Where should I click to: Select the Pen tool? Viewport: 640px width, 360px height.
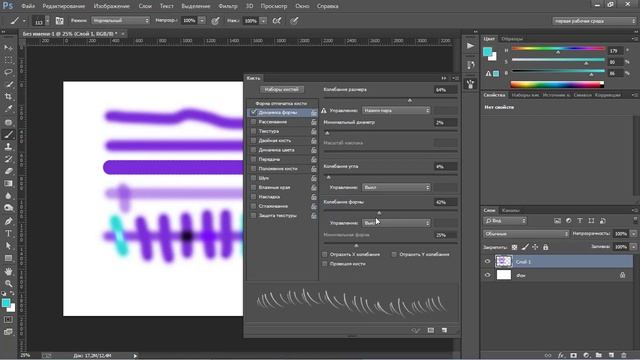(x=8, y=221)
